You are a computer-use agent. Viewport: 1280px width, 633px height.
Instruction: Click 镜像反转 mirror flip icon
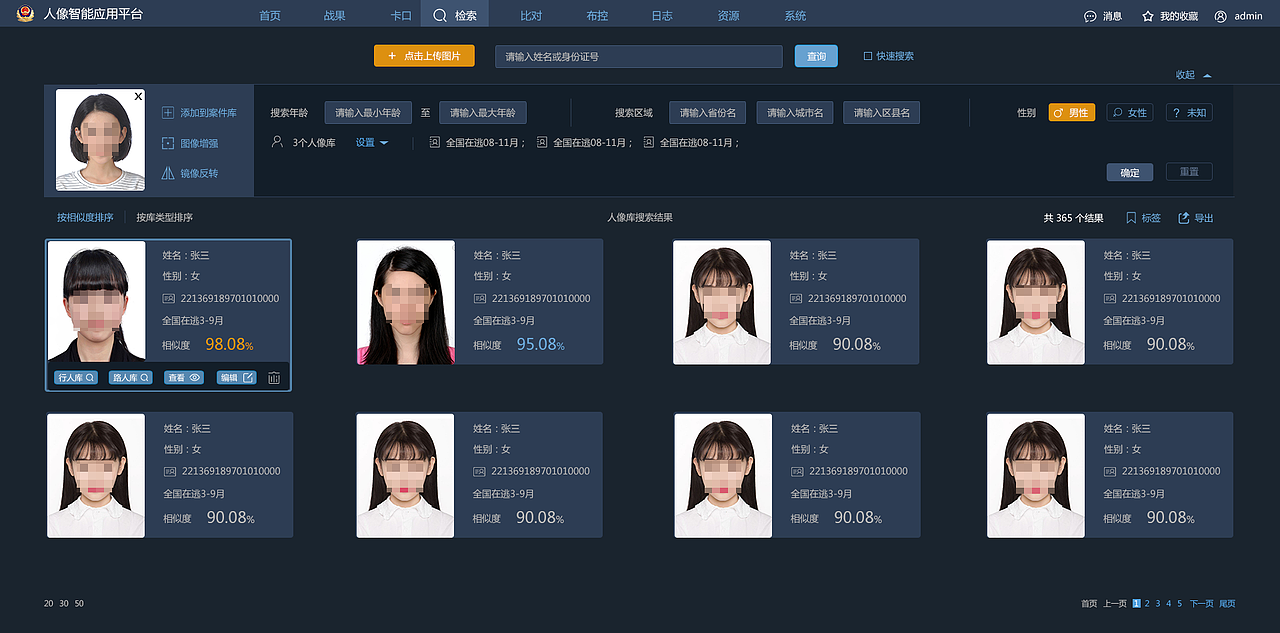(168, 173)
